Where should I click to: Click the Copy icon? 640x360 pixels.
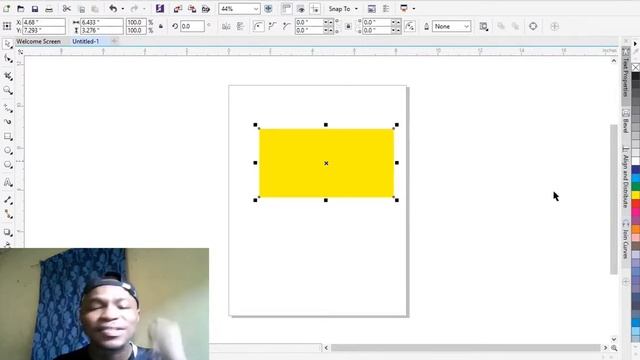pyautogui.click(x=82, y=9)
